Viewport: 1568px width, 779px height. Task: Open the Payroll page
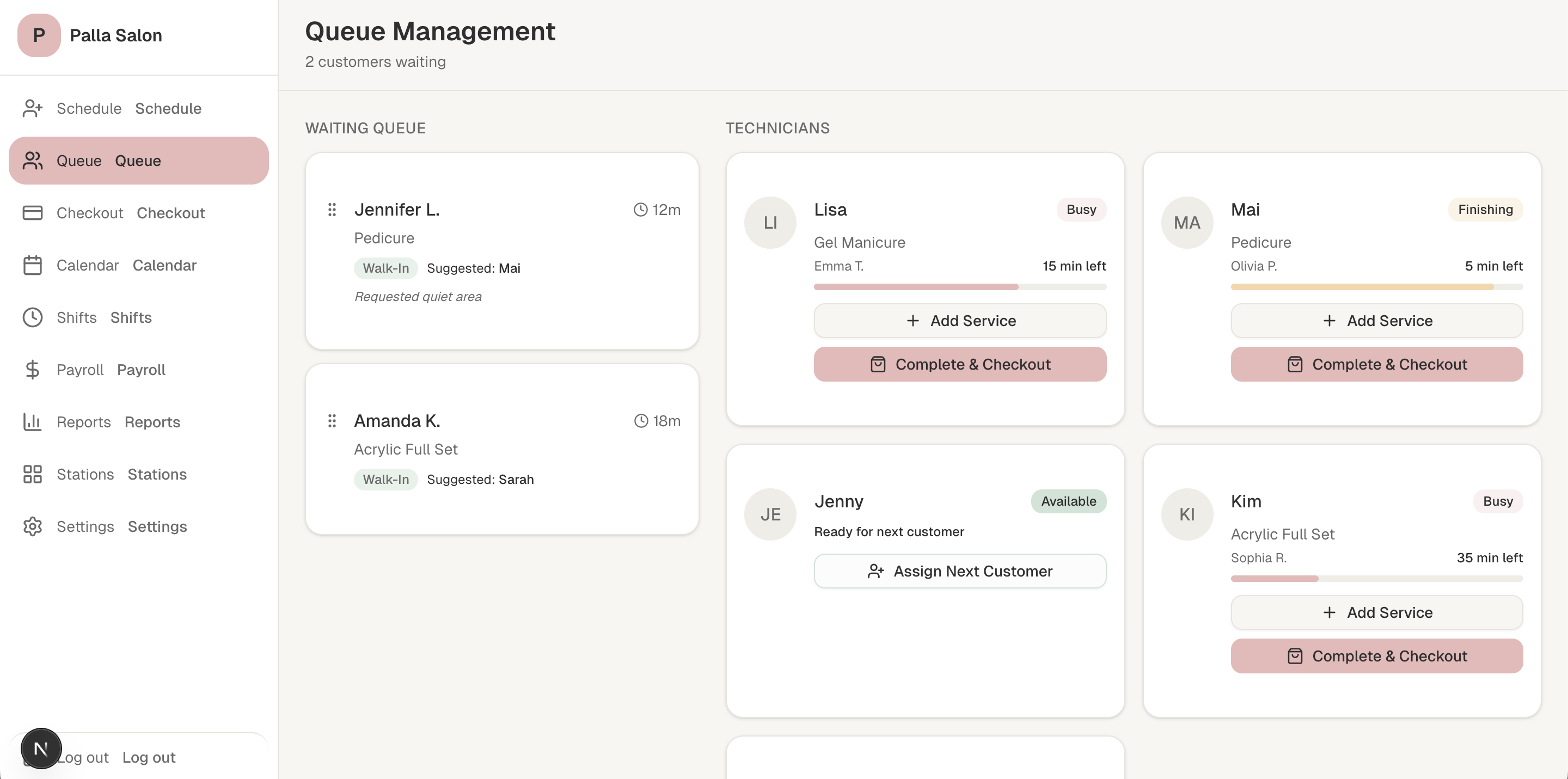139,370
